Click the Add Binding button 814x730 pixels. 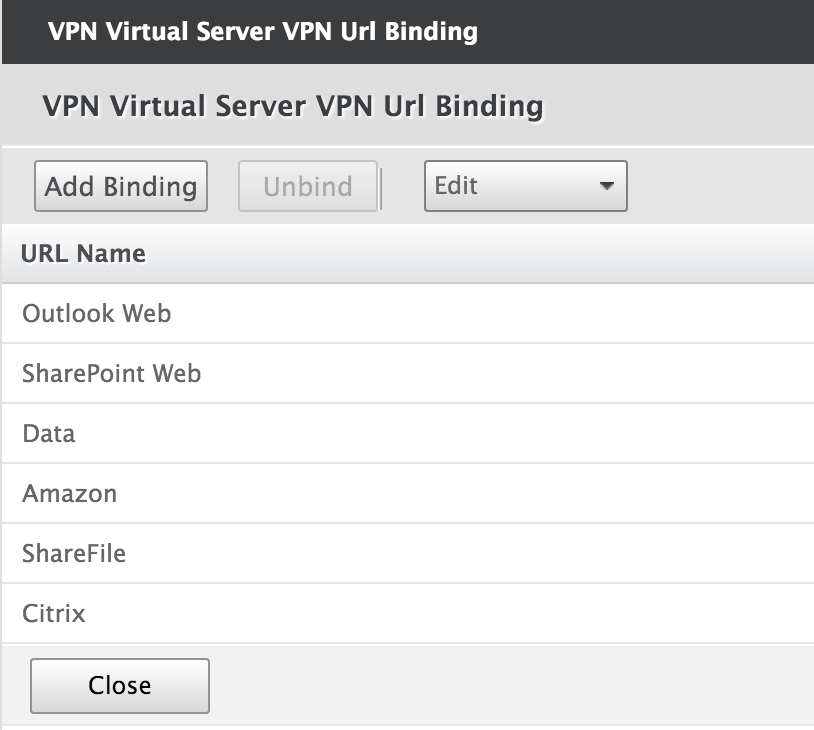point(121,186)
